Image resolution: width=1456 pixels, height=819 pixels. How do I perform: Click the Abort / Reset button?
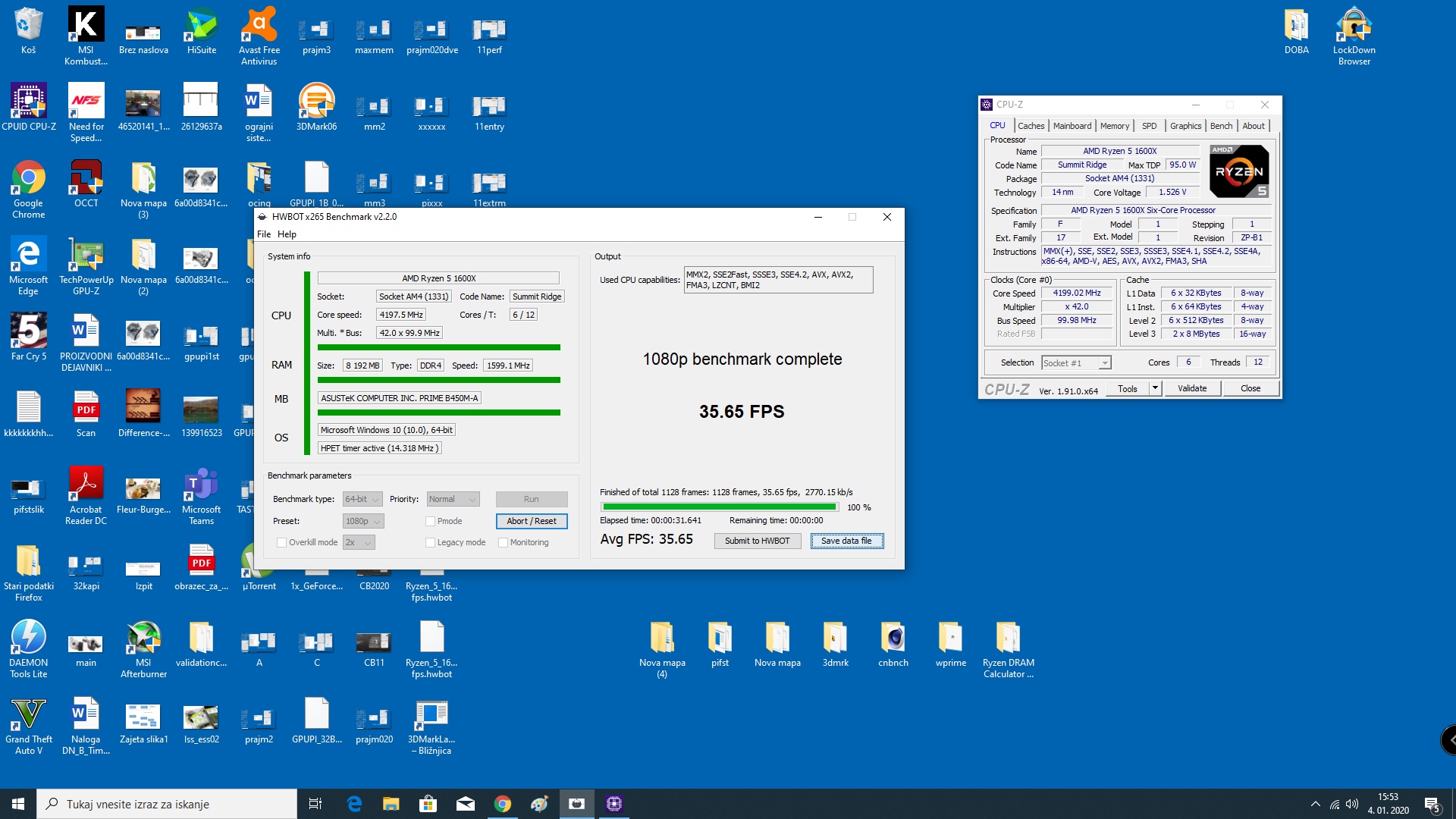pyautogui.click(x=532, y=521)
